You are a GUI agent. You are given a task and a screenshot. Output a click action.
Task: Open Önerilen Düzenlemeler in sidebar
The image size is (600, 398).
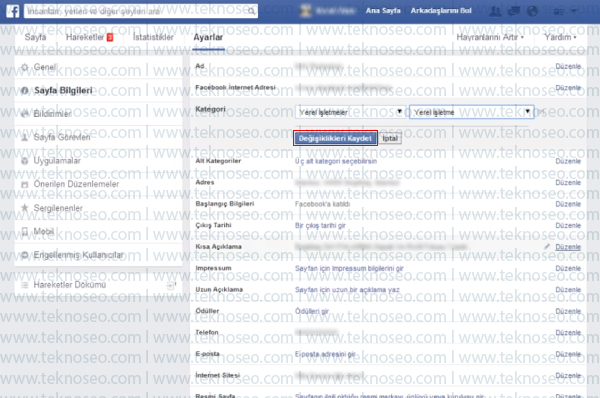(98, 184)
